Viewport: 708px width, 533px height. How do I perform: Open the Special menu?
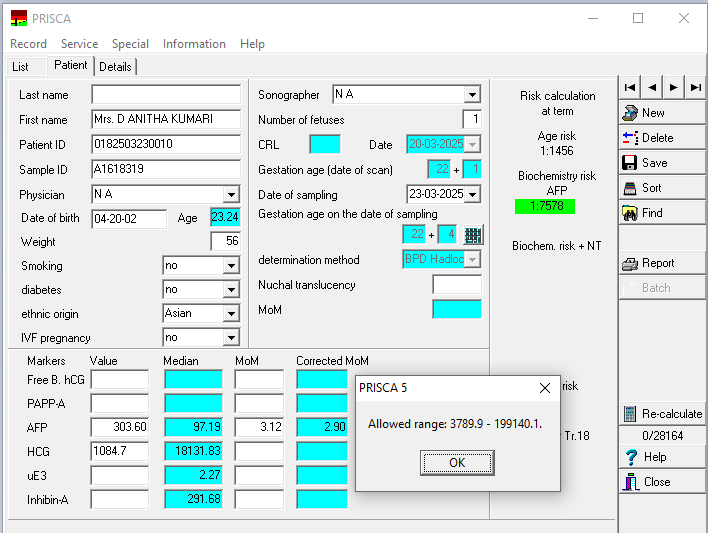130,44
